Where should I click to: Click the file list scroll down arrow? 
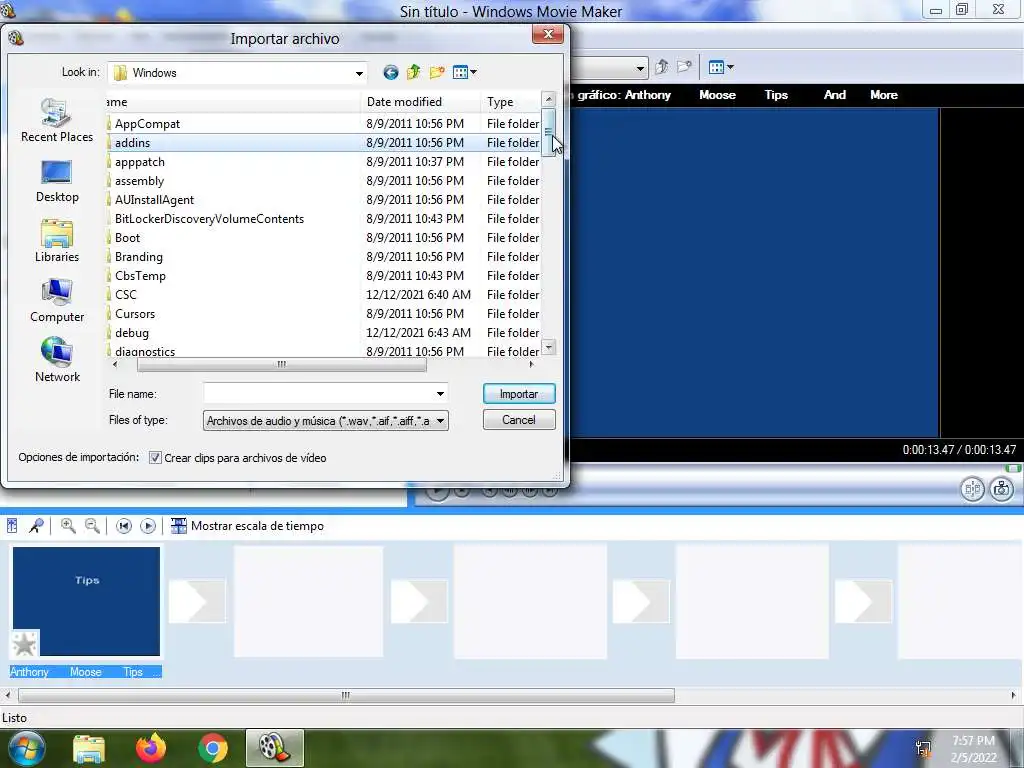pyautogui.click(x=549, y=347)
